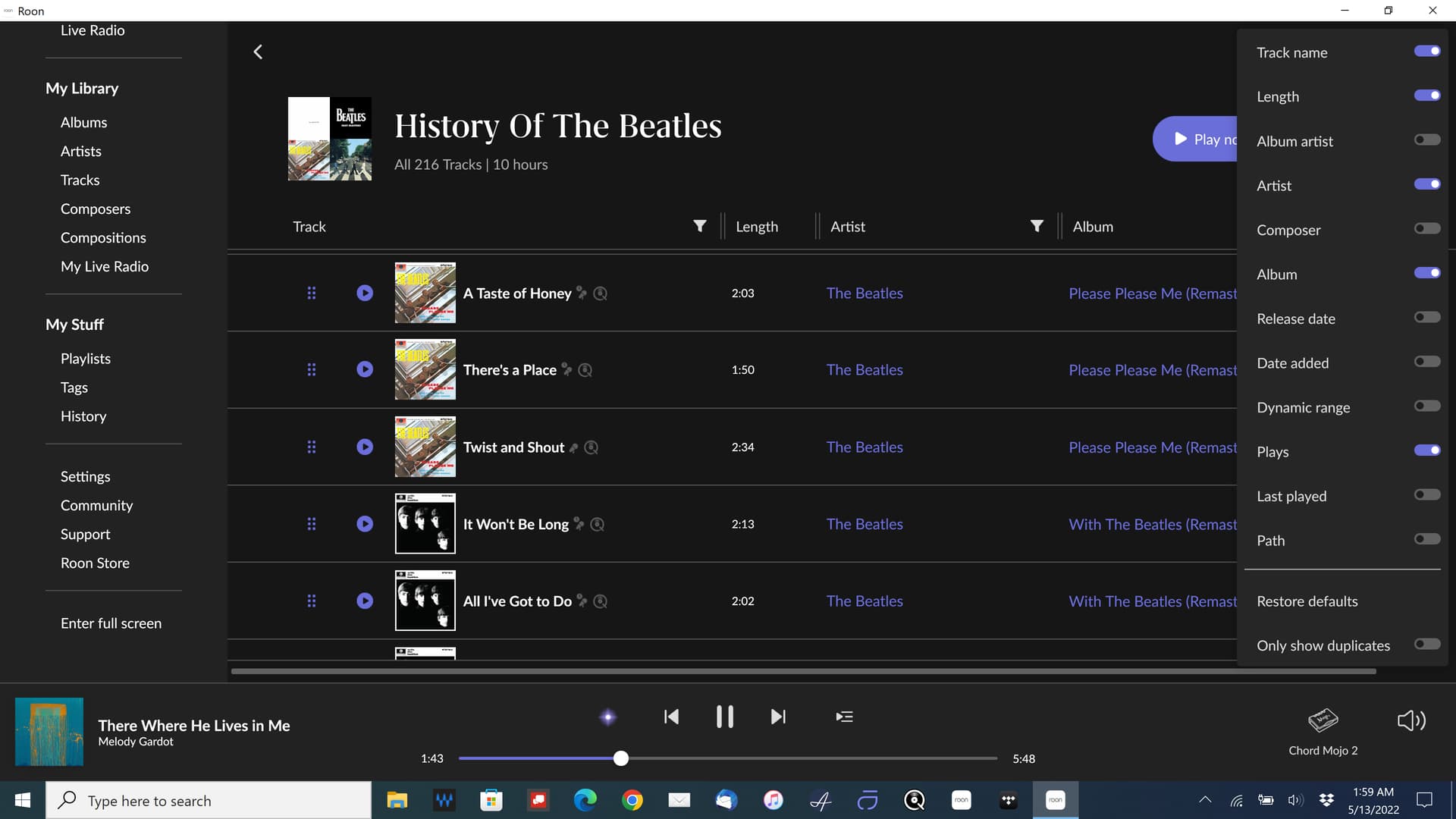Viewport: 1456px width, 819px height.
Task: Disable the Album column toggle
Action: pos(1426,273)
